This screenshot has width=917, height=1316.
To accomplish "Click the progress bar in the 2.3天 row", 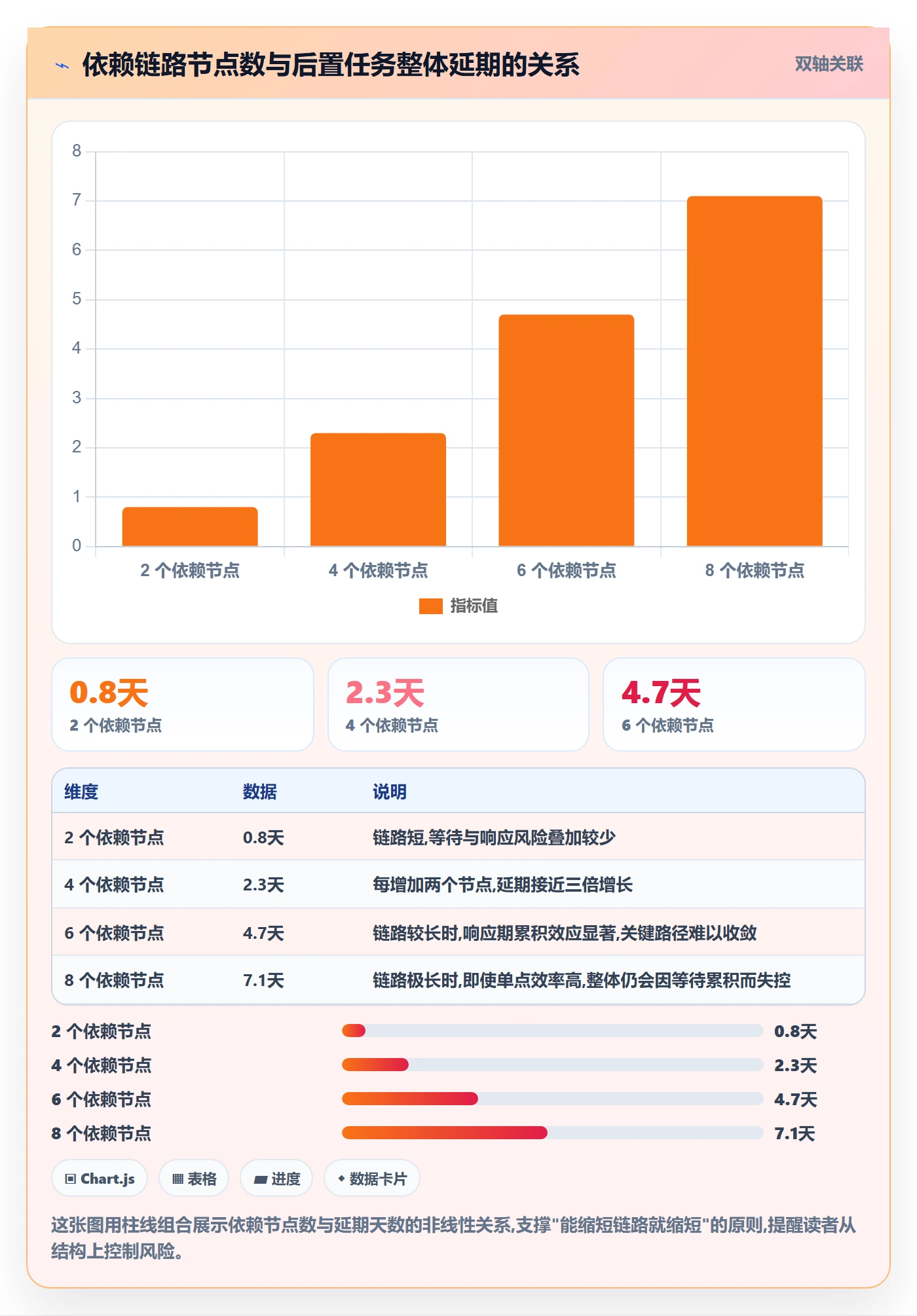I will point(552,1065).
